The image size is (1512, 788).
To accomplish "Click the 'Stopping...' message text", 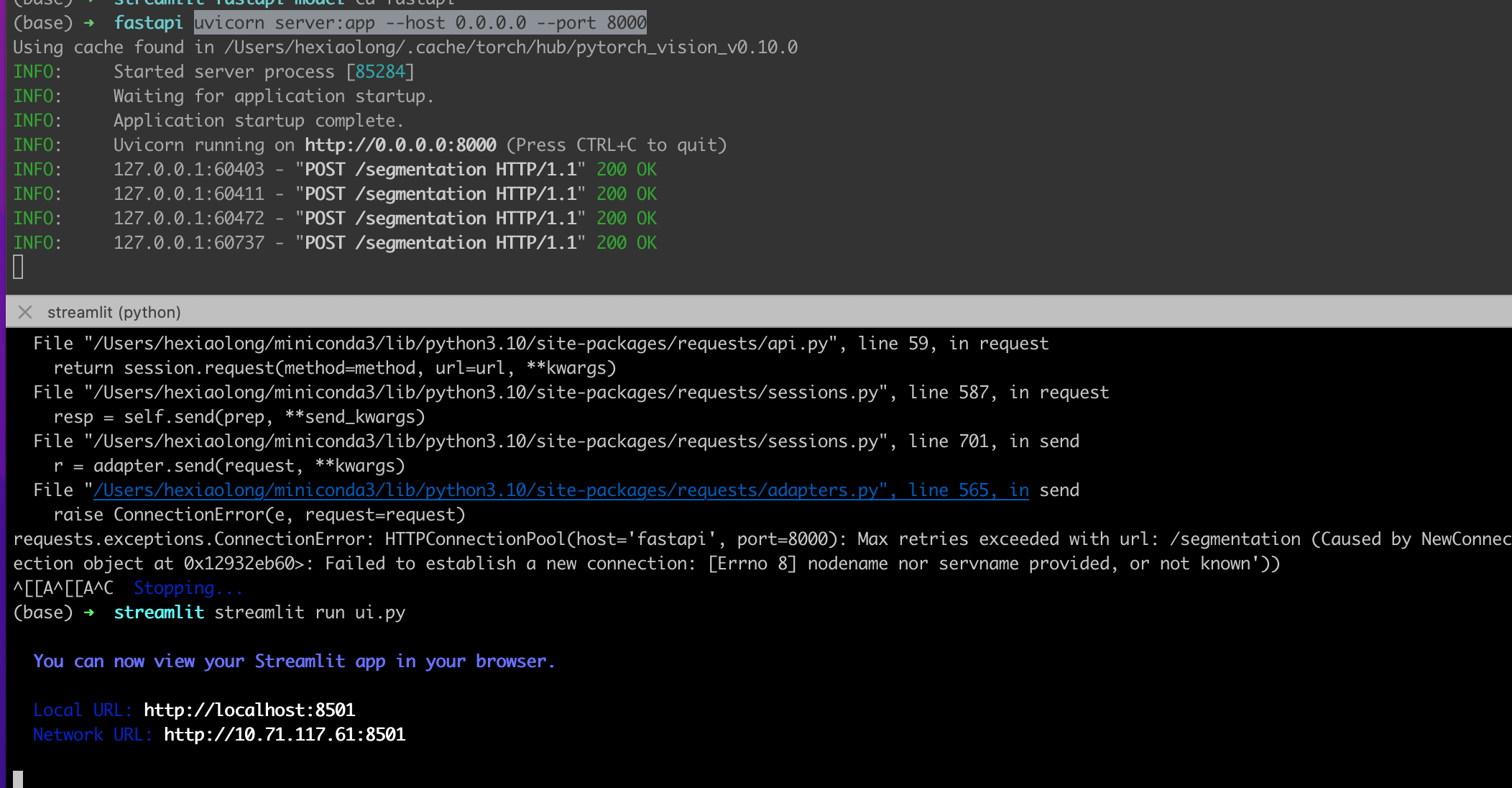I will 188,588.
